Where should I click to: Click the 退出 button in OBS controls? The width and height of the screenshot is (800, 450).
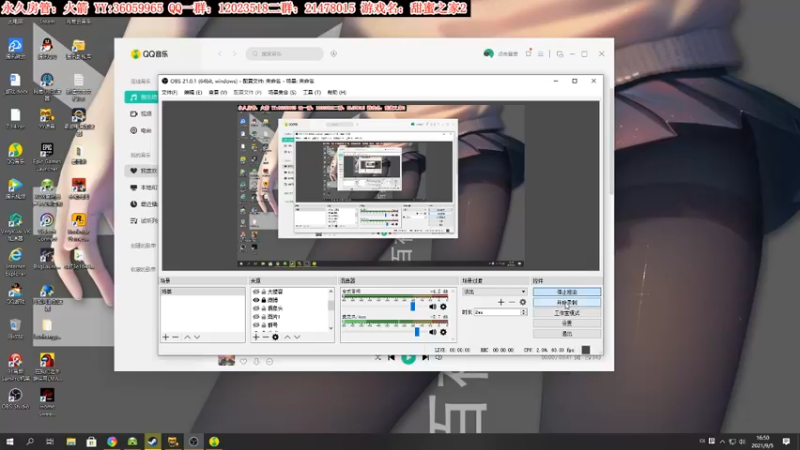[567, 334]
